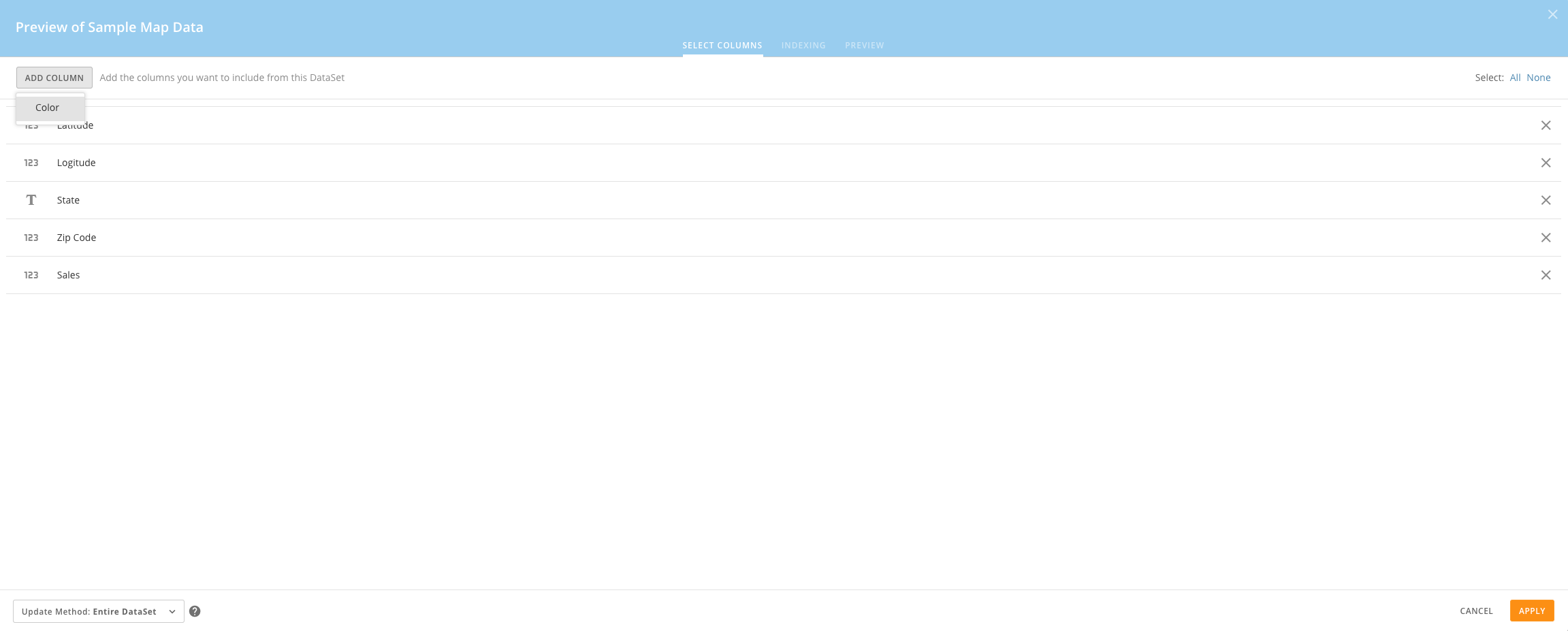Viewport: 1568px width, 631px height.
Task: Select Color from the Add Column menu
Action: 47,107
